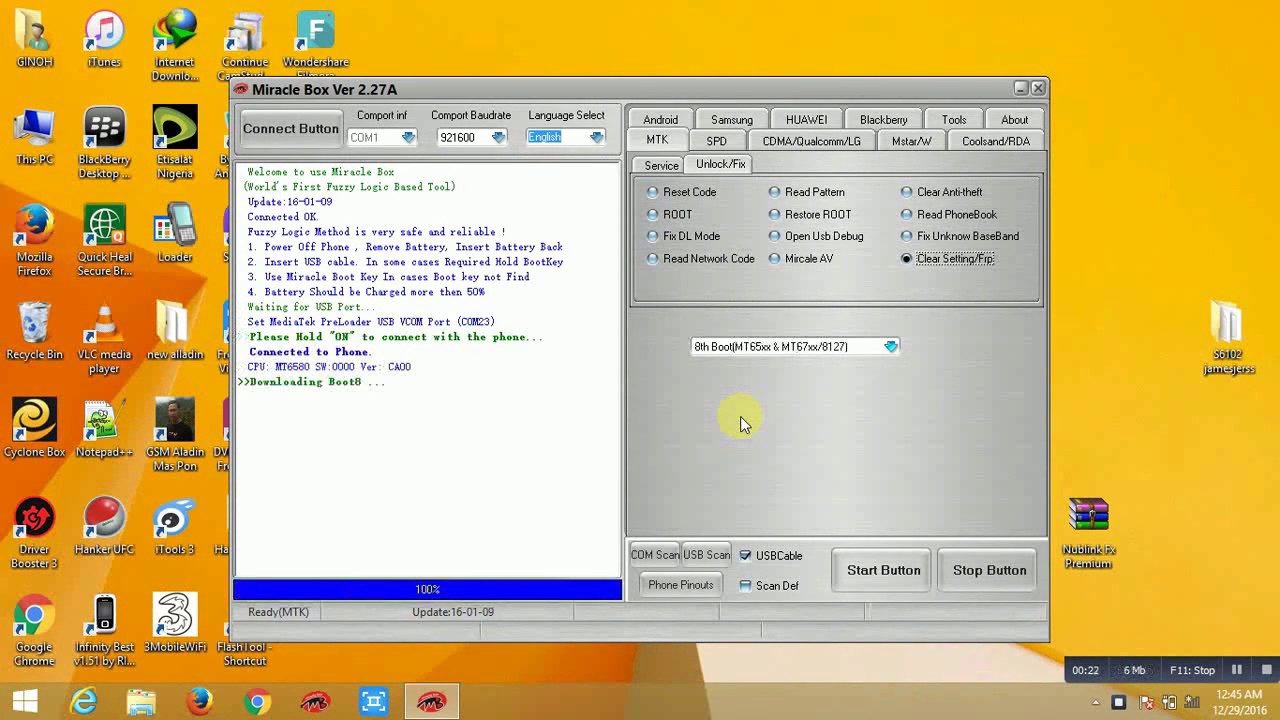
Task: Switch to the Android tab
Action: click(660, 120)
